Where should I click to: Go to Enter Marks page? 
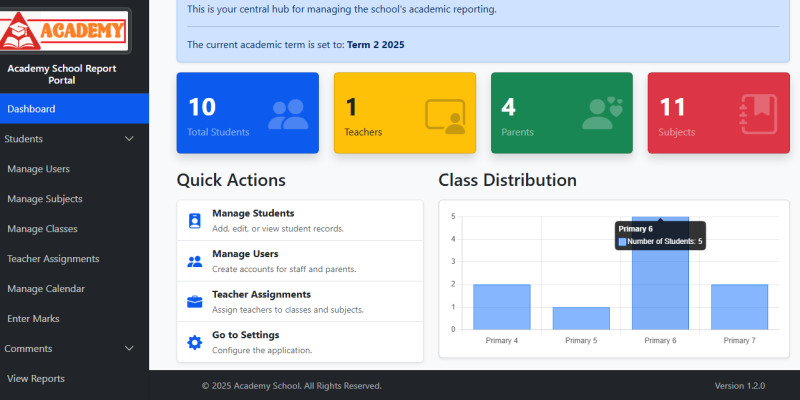(x=33, y=319)
